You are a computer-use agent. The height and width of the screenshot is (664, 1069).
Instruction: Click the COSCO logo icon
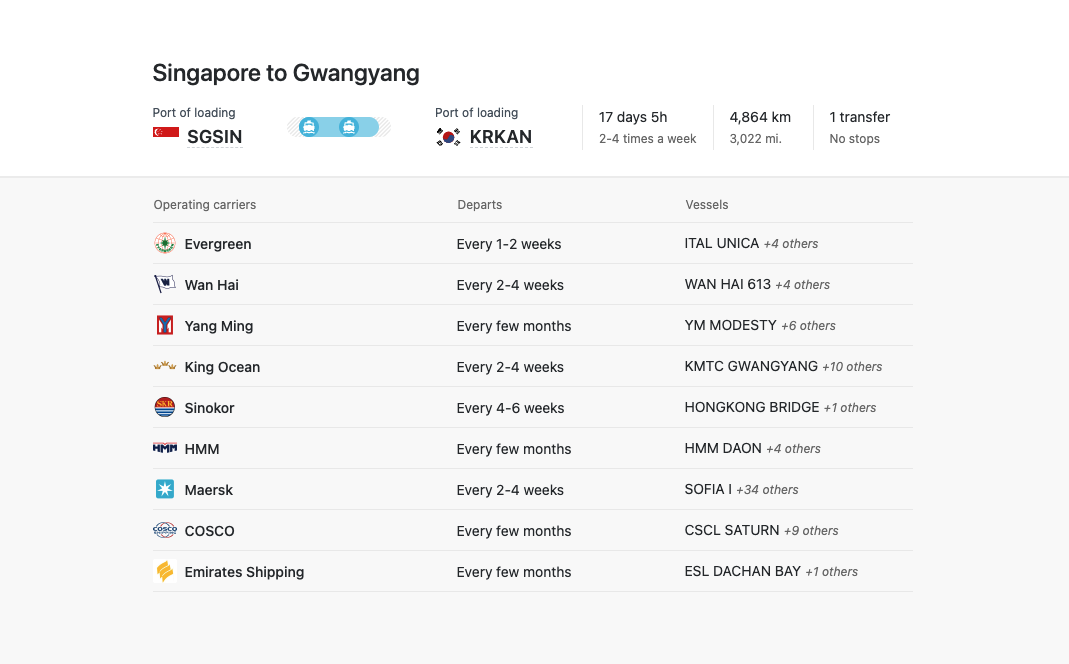[164, 530]
